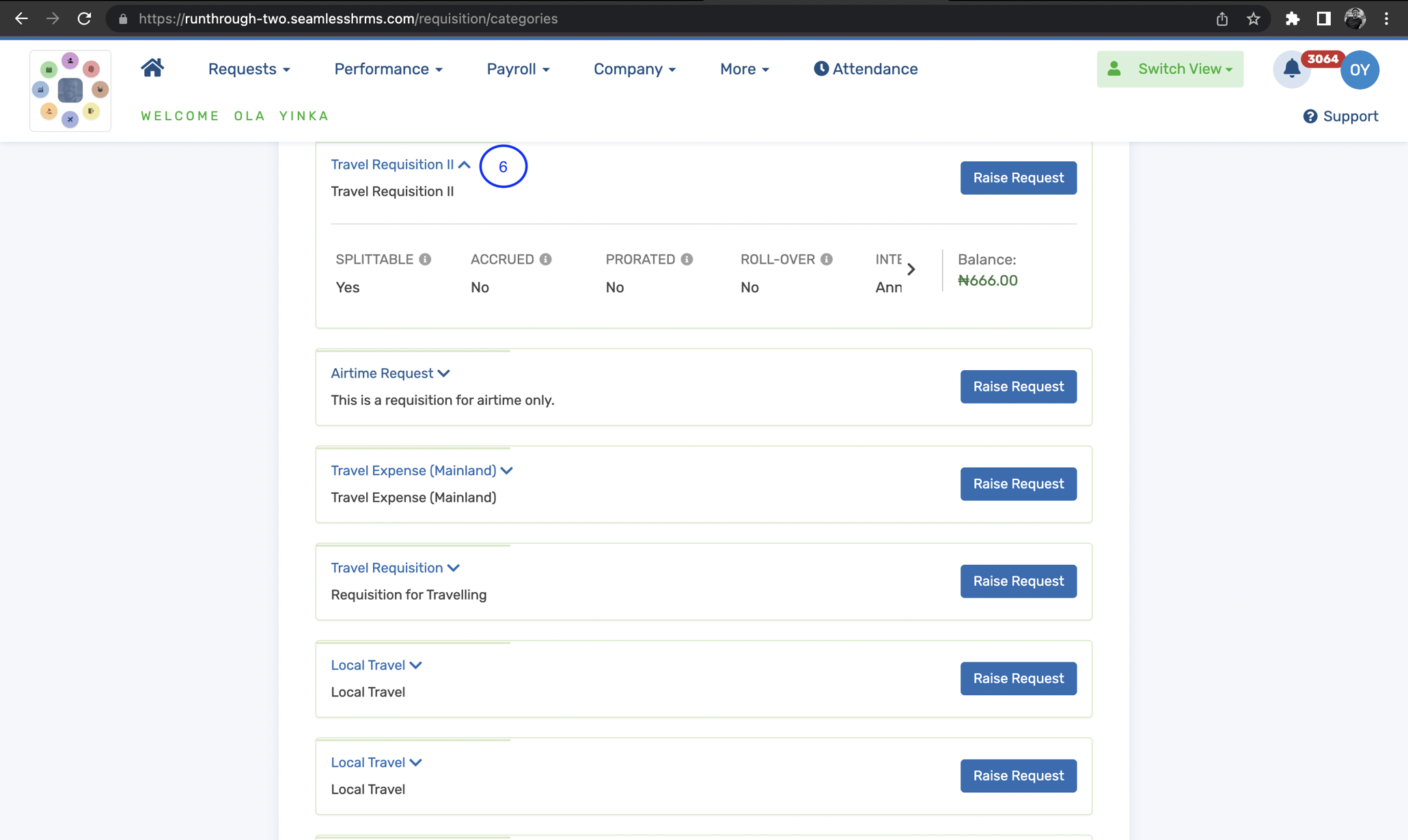Click the question mark icon beside Support

click(x=1310, y=116)
